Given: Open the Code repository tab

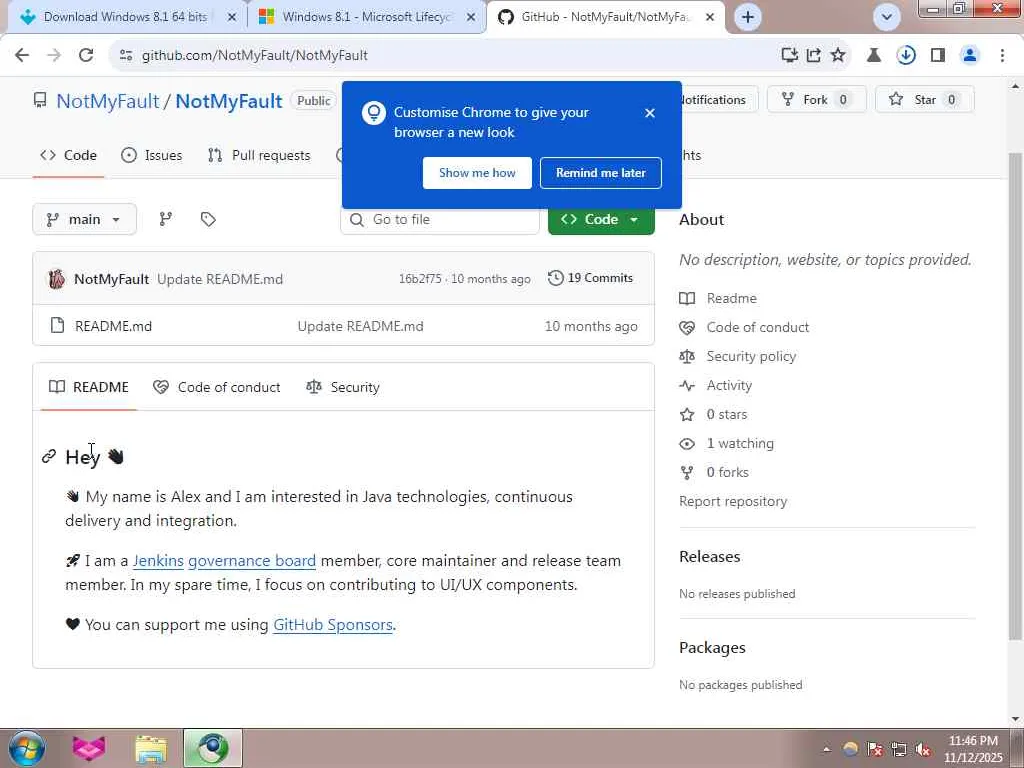Looking at the screenshot, I should click(69, 155).
